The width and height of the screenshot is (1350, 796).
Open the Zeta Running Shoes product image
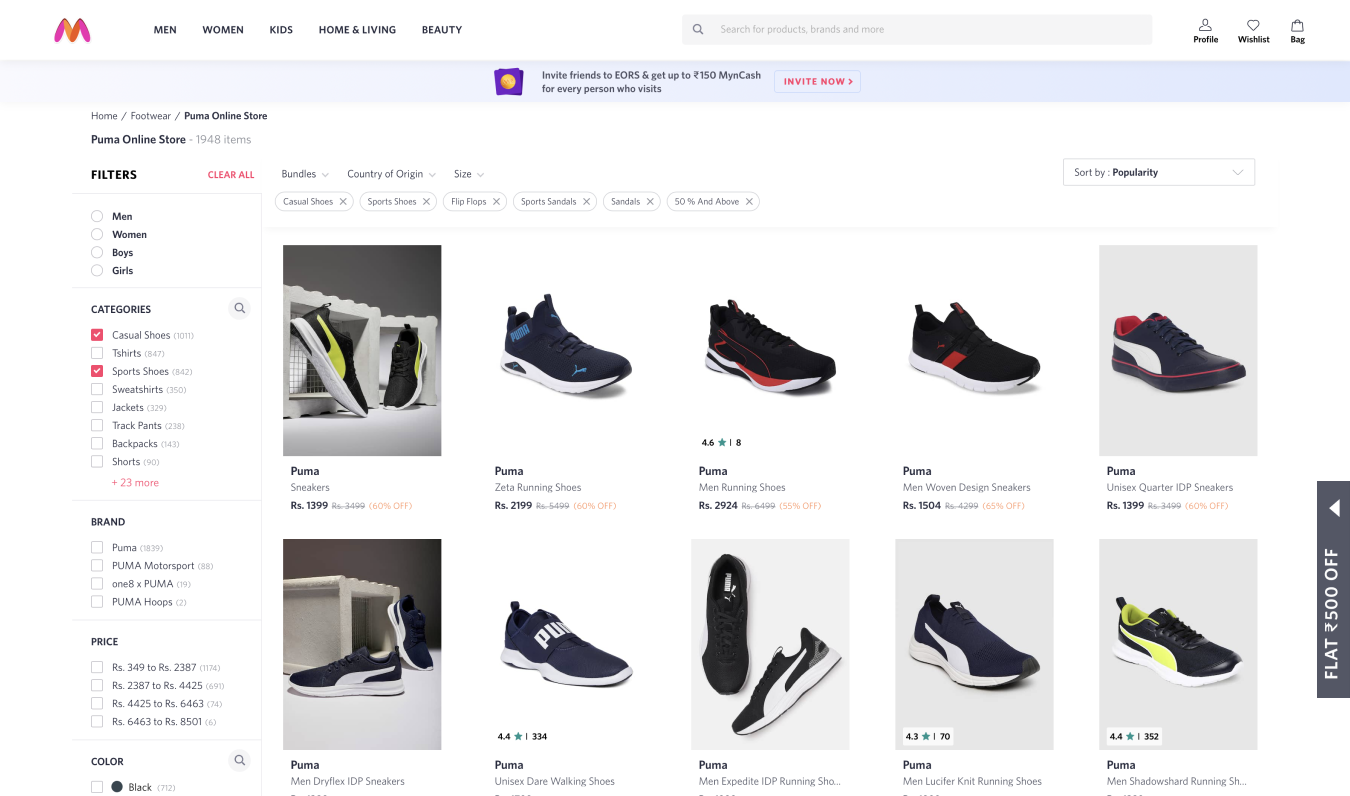566,350
